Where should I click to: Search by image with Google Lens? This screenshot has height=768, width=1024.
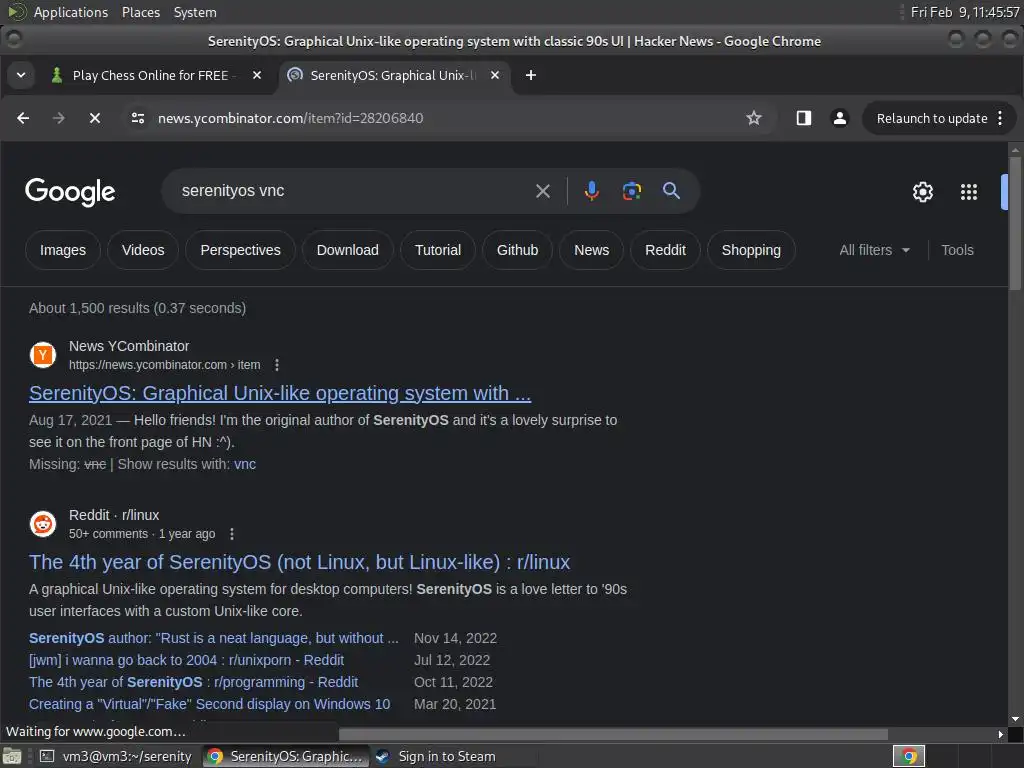coord(632,191)
